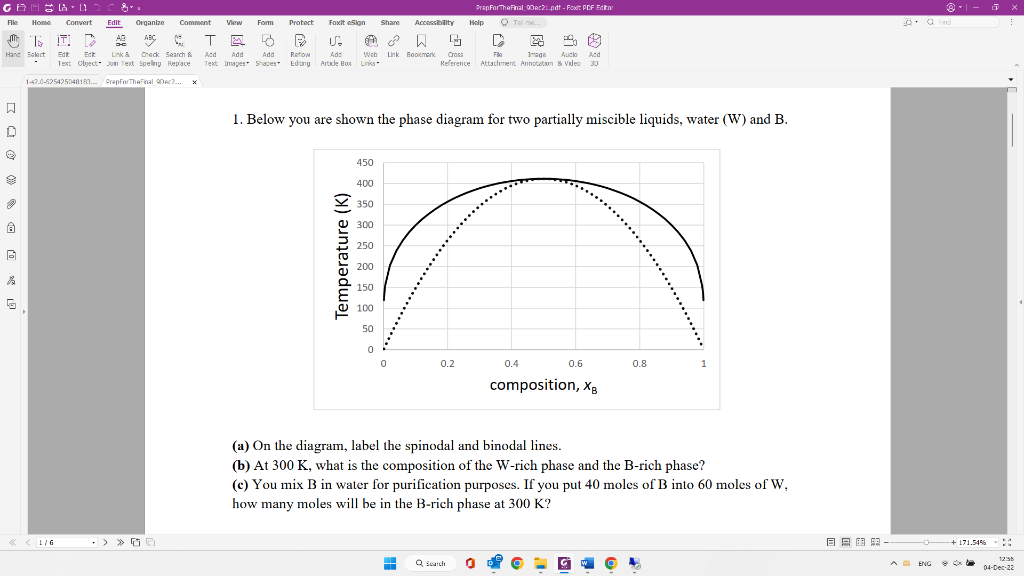Toggle the continuous facing view mode

(876, 542)
